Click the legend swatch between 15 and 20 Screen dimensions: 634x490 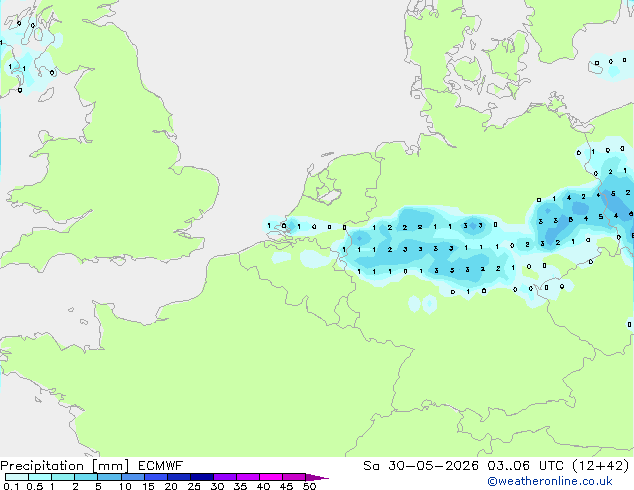coord(156,477)
